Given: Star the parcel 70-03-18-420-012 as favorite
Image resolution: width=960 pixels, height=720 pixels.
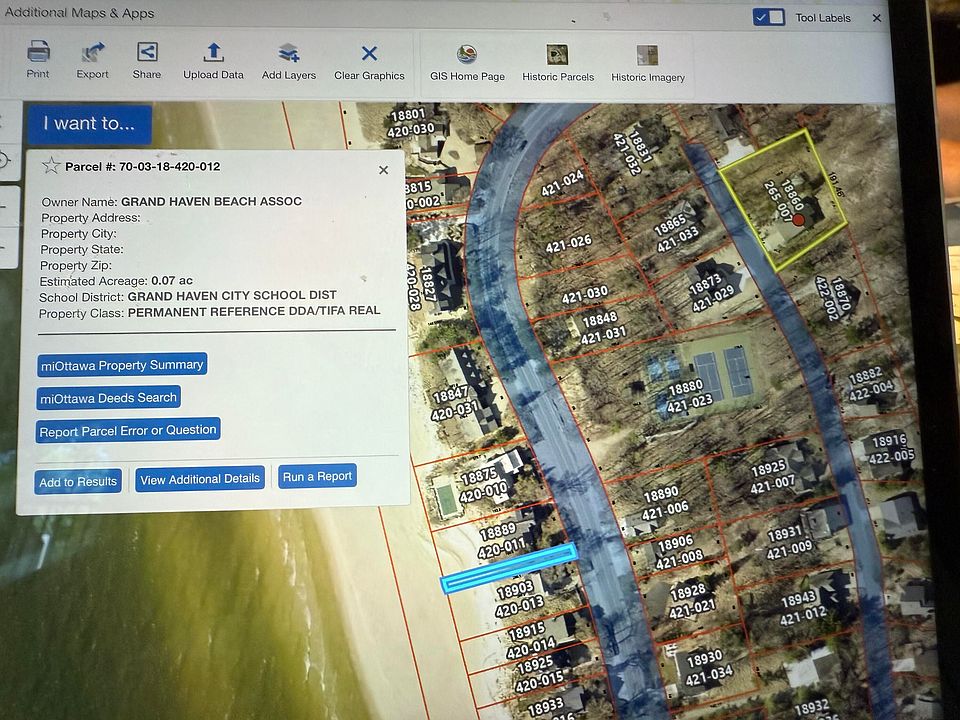Looking at the screenshot, I should (x=51, y=166).
